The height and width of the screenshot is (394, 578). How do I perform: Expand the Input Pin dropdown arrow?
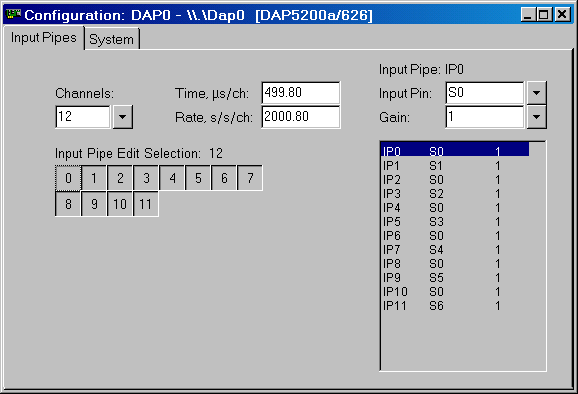coord(536,93)
